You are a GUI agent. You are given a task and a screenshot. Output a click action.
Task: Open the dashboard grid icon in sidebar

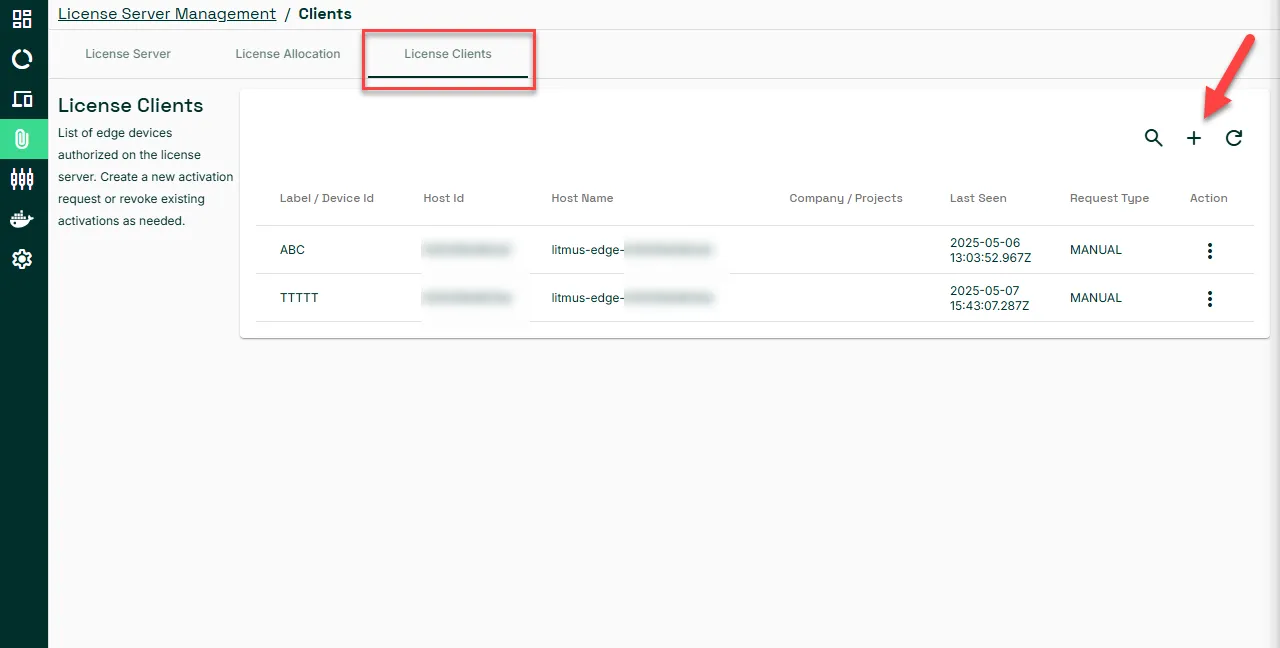coord(22,19)
